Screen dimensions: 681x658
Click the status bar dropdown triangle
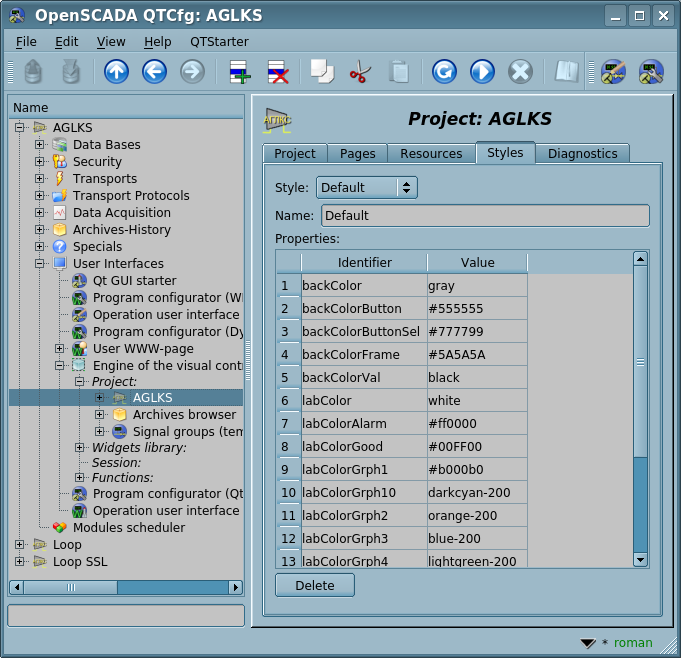[x=588, y=643]
